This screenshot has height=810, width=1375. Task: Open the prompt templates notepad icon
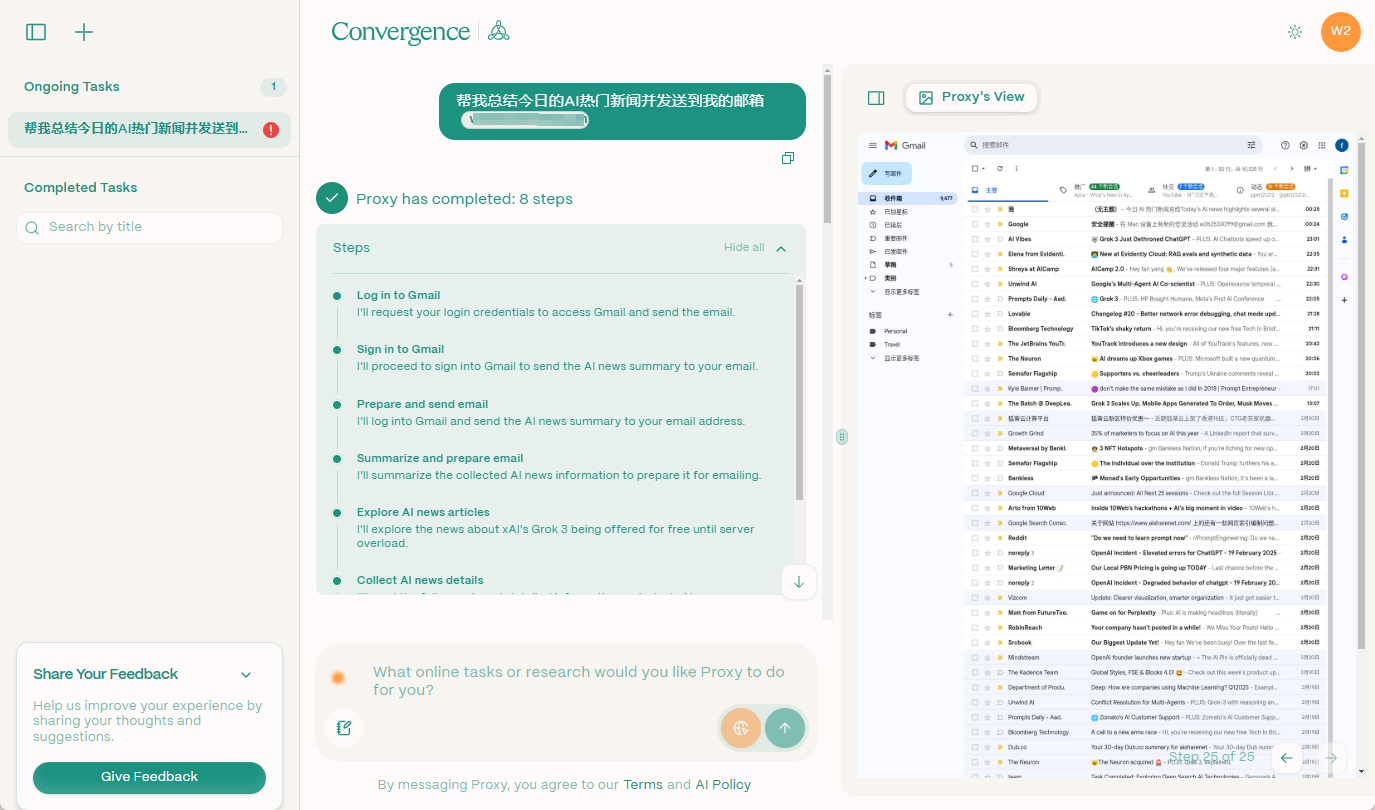point(344,728)
